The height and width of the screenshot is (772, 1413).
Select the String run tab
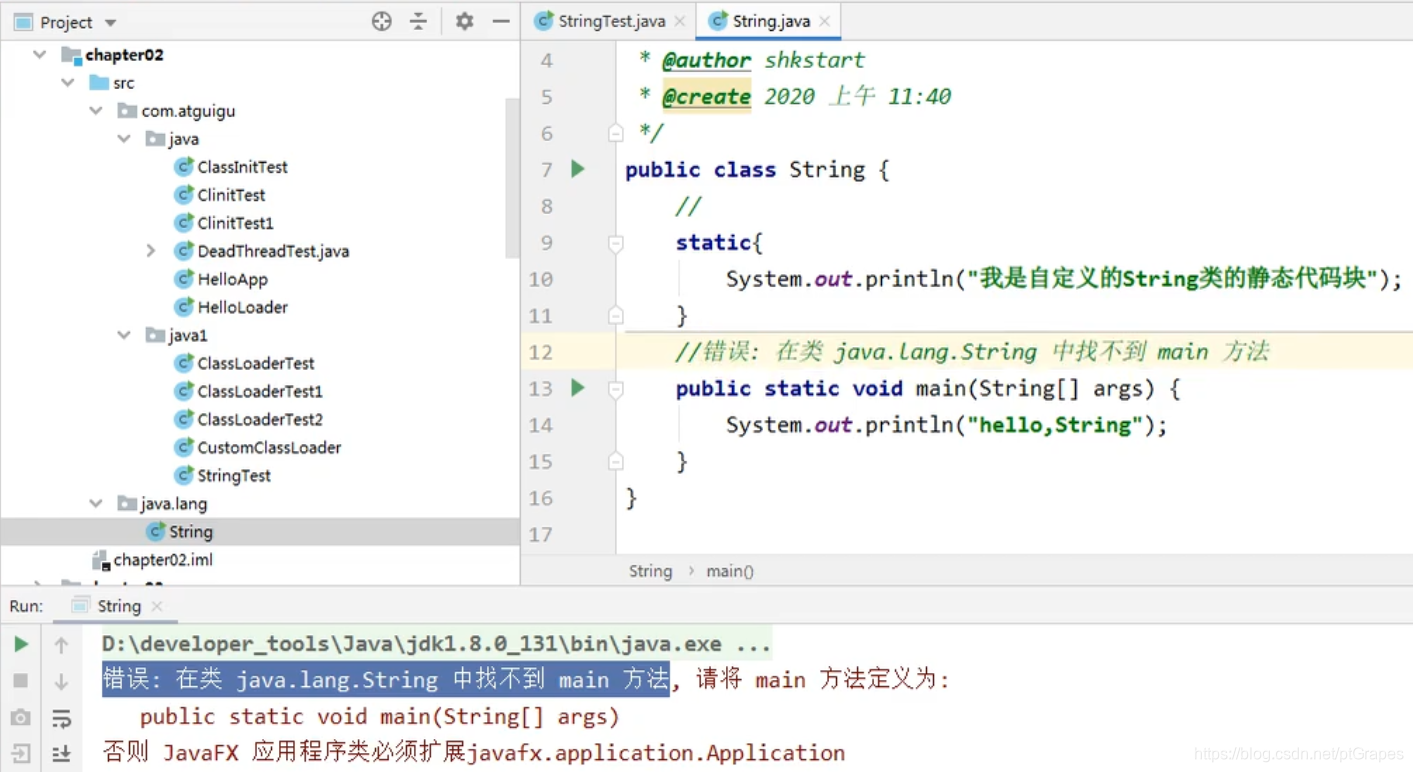click(x=119, y=606)
